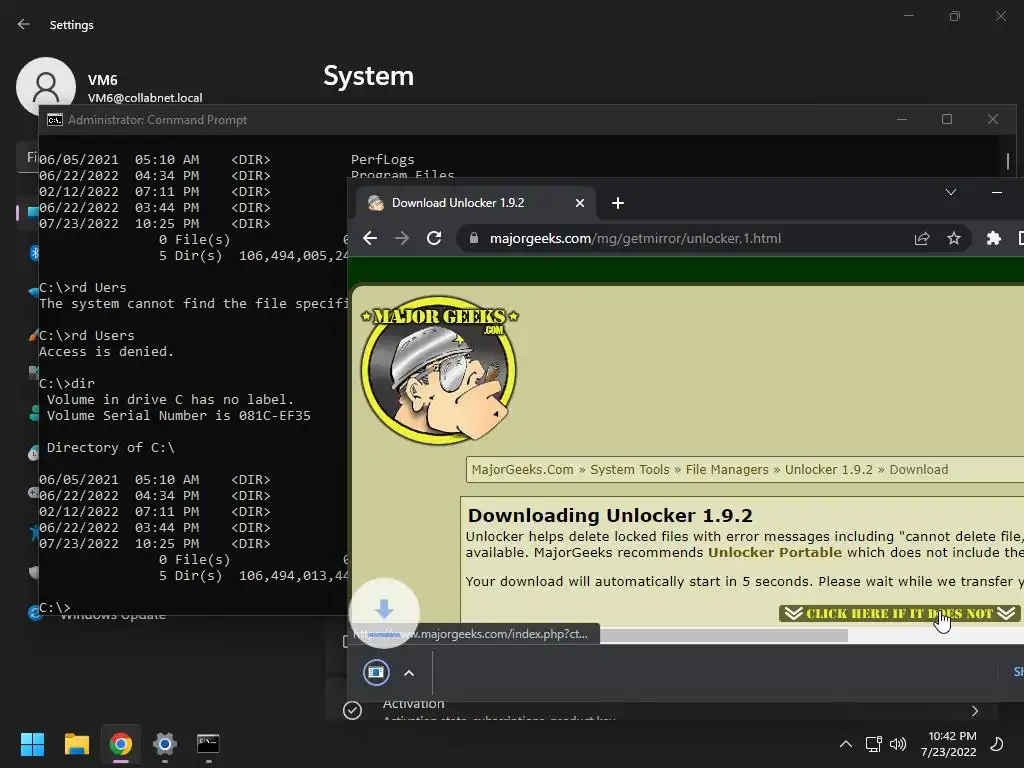Open Unlocker 1.9.2 breadcrumb link
Viewport: 1024px width, 768px height.
click(x=829, y=470)
